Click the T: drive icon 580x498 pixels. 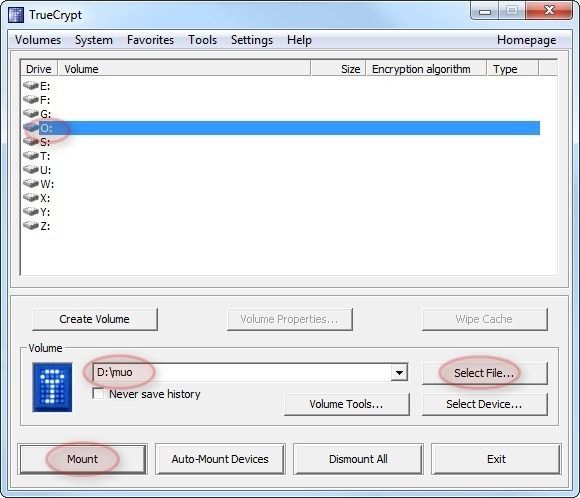click(x=31, y=156)
